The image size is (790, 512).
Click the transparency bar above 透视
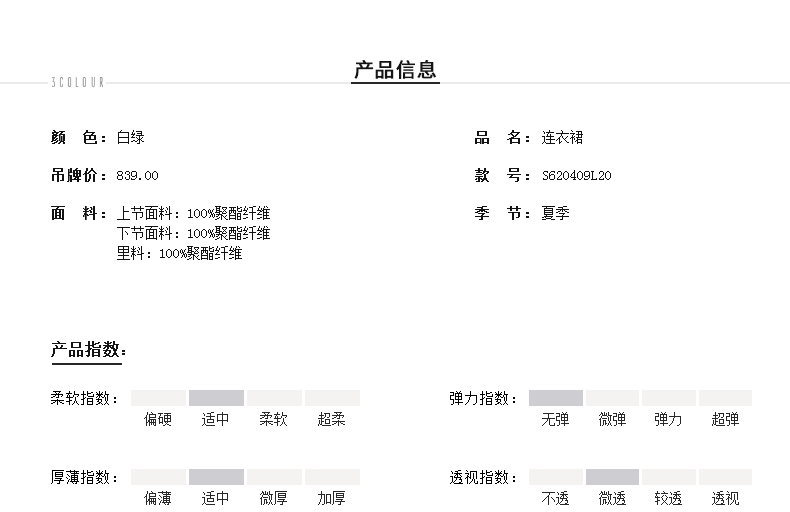tap(726, 477)
